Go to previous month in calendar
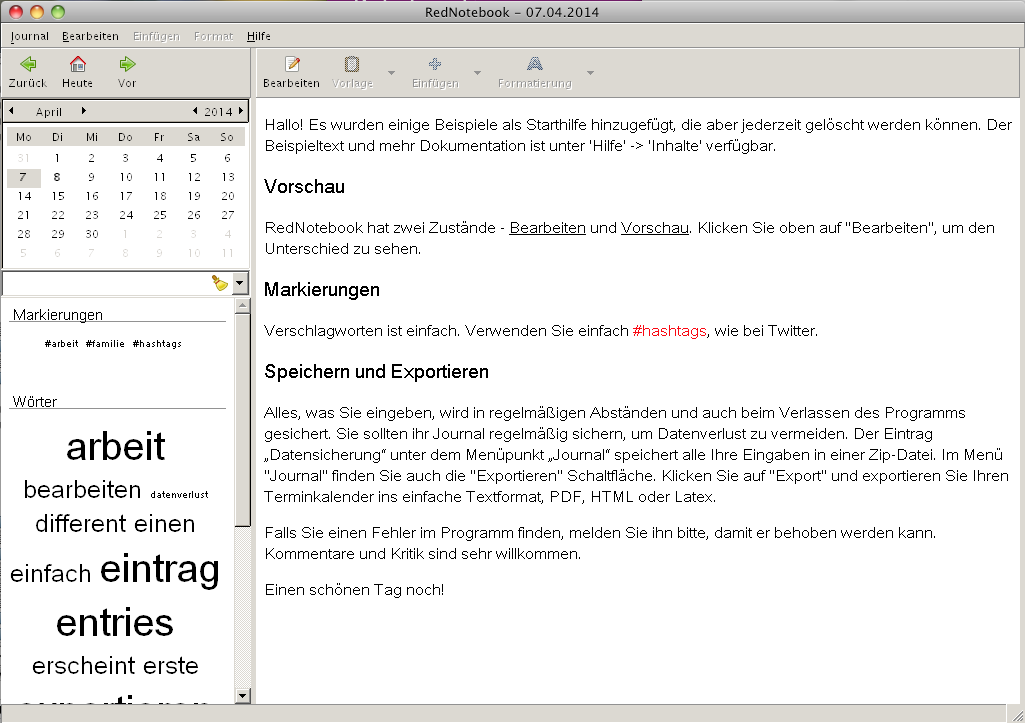This screenshot has height=723, width=1025. pyautogui.click(x=11, y=111)
